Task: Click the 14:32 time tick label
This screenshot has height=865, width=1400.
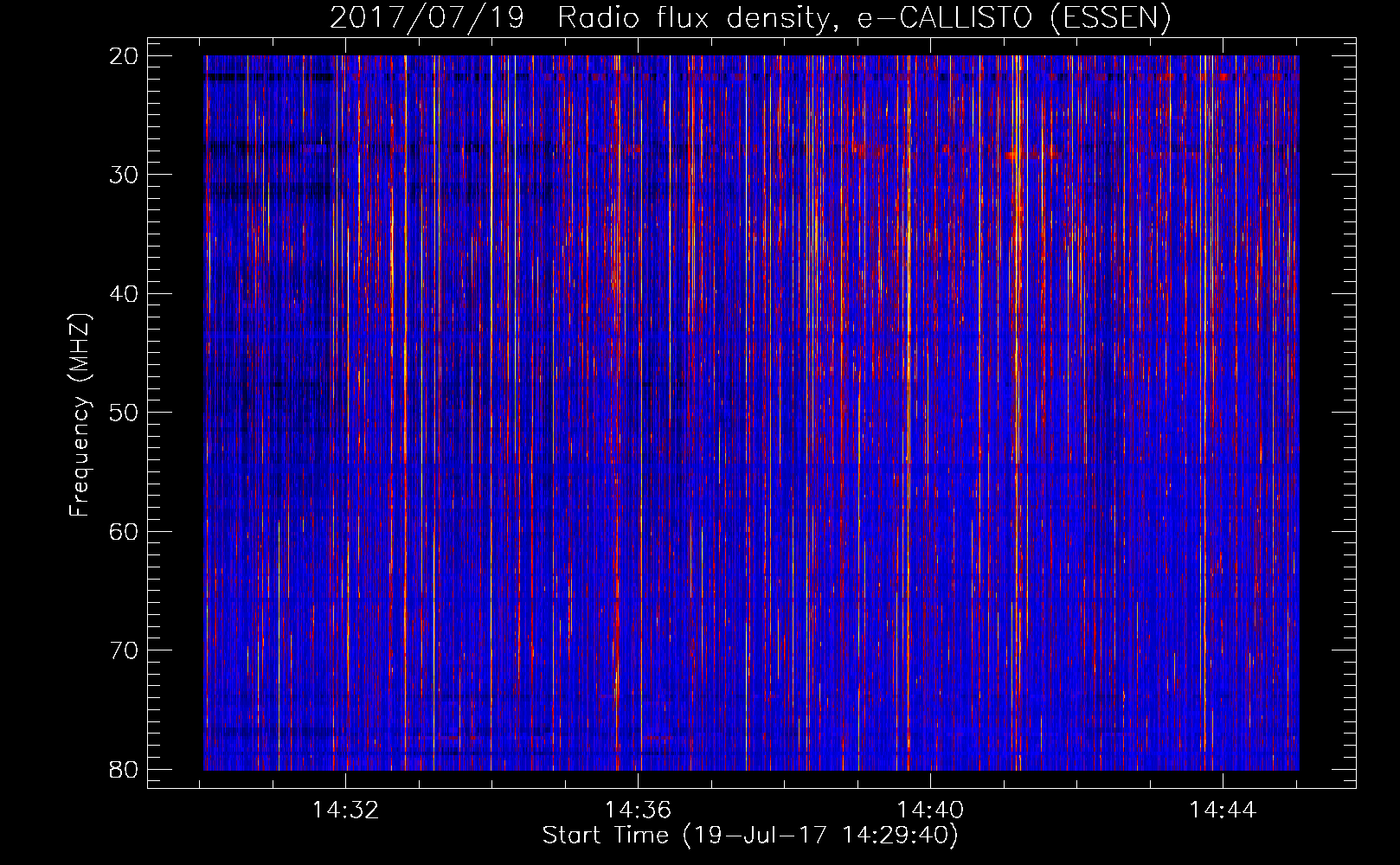Action: point(346,811)
